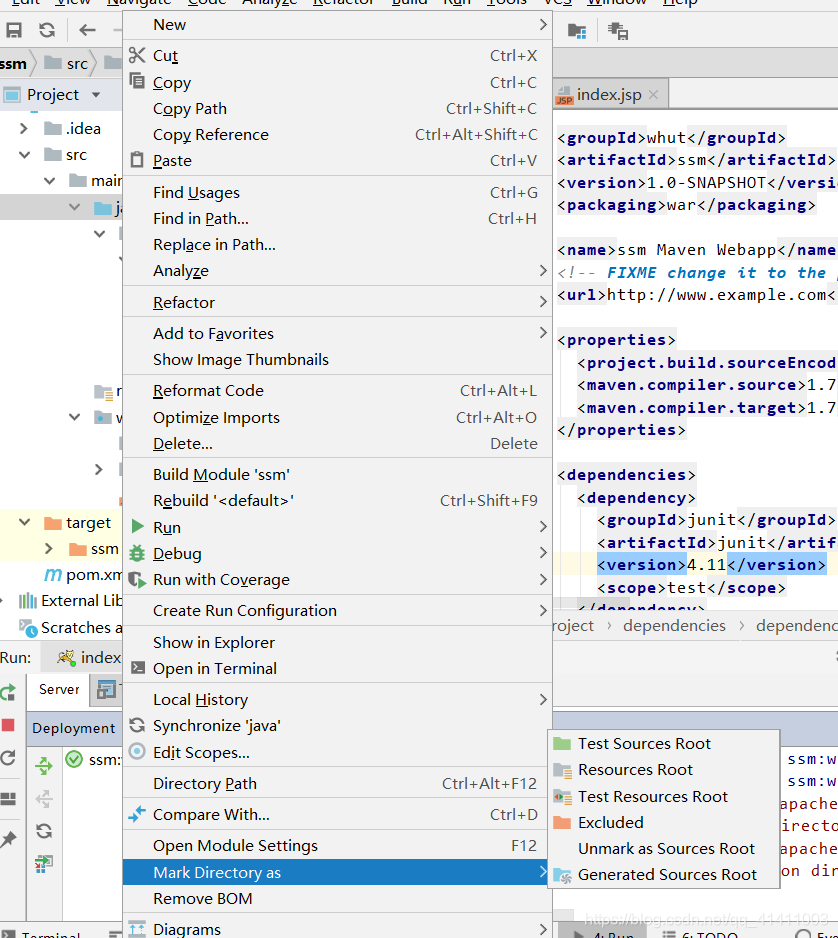Click the green Run triangle icon

pos(138,526)
